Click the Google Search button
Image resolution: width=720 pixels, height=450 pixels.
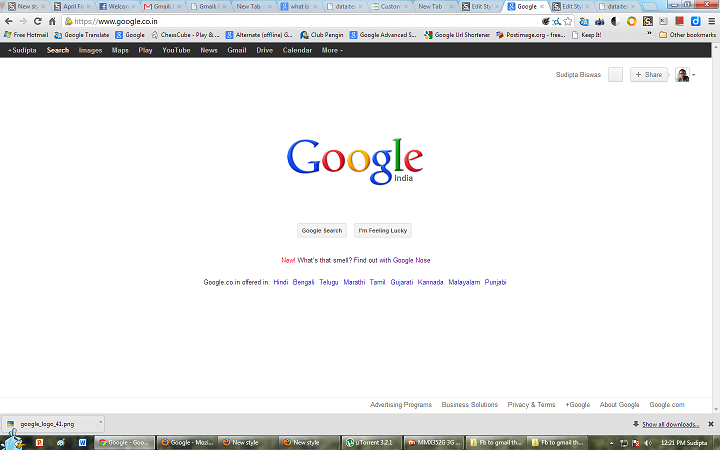click(322, 231)
